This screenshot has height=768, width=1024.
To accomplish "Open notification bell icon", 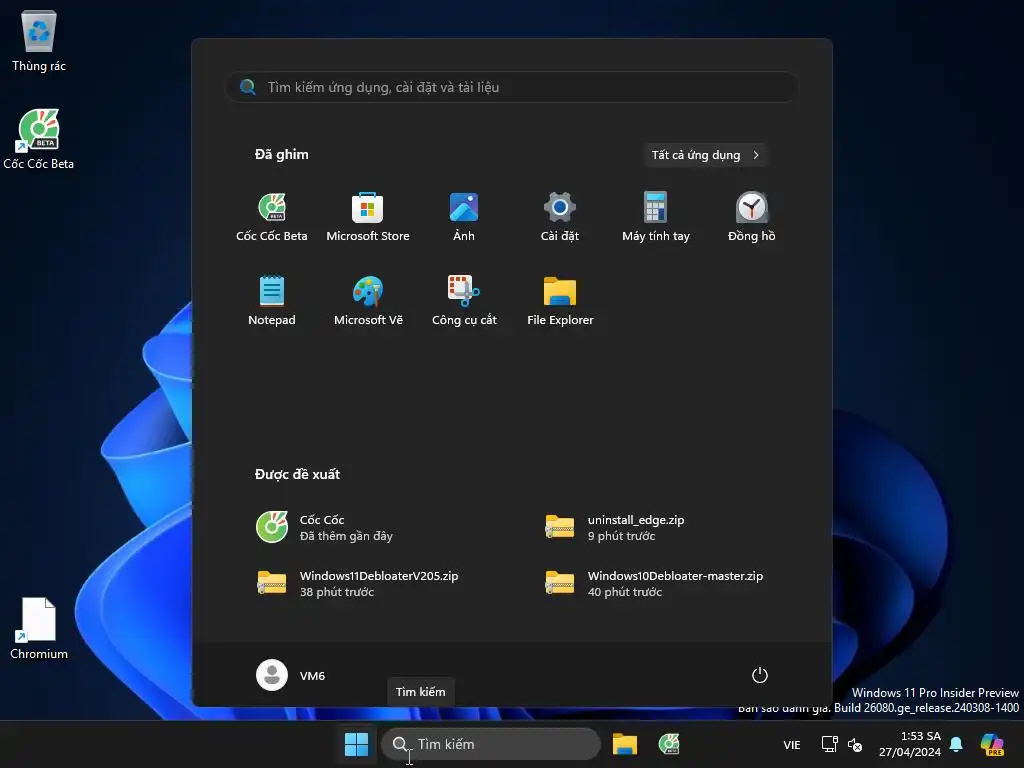I will 956,744.
